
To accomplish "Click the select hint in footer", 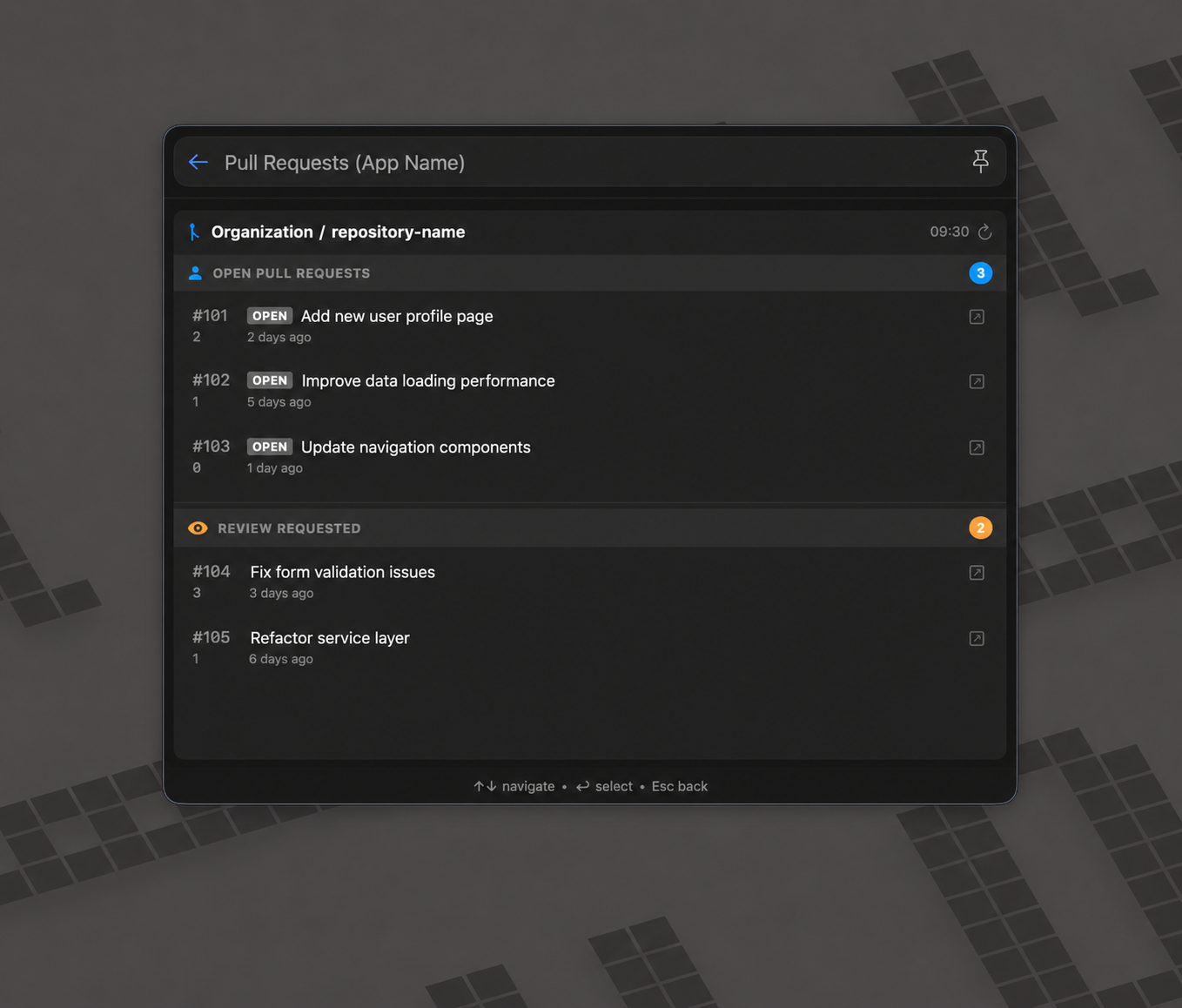I will [604, 786].
